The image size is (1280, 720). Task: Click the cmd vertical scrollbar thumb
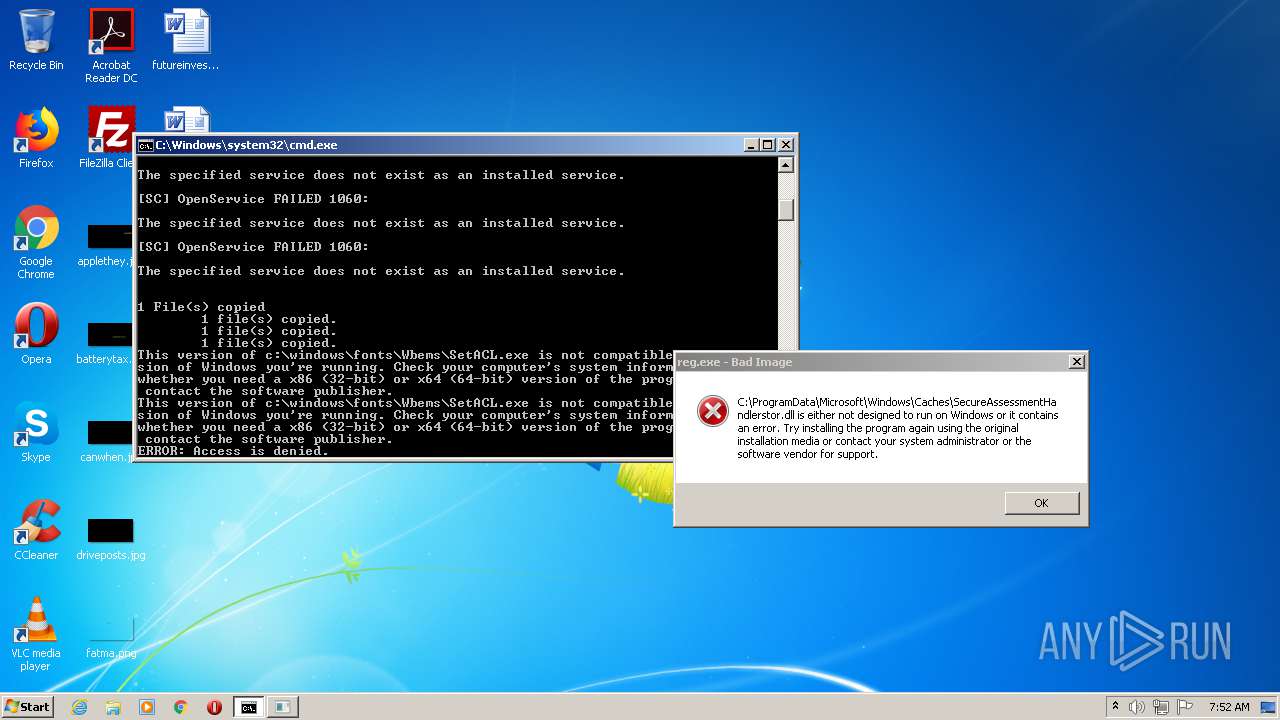click(x=786, y=210)
